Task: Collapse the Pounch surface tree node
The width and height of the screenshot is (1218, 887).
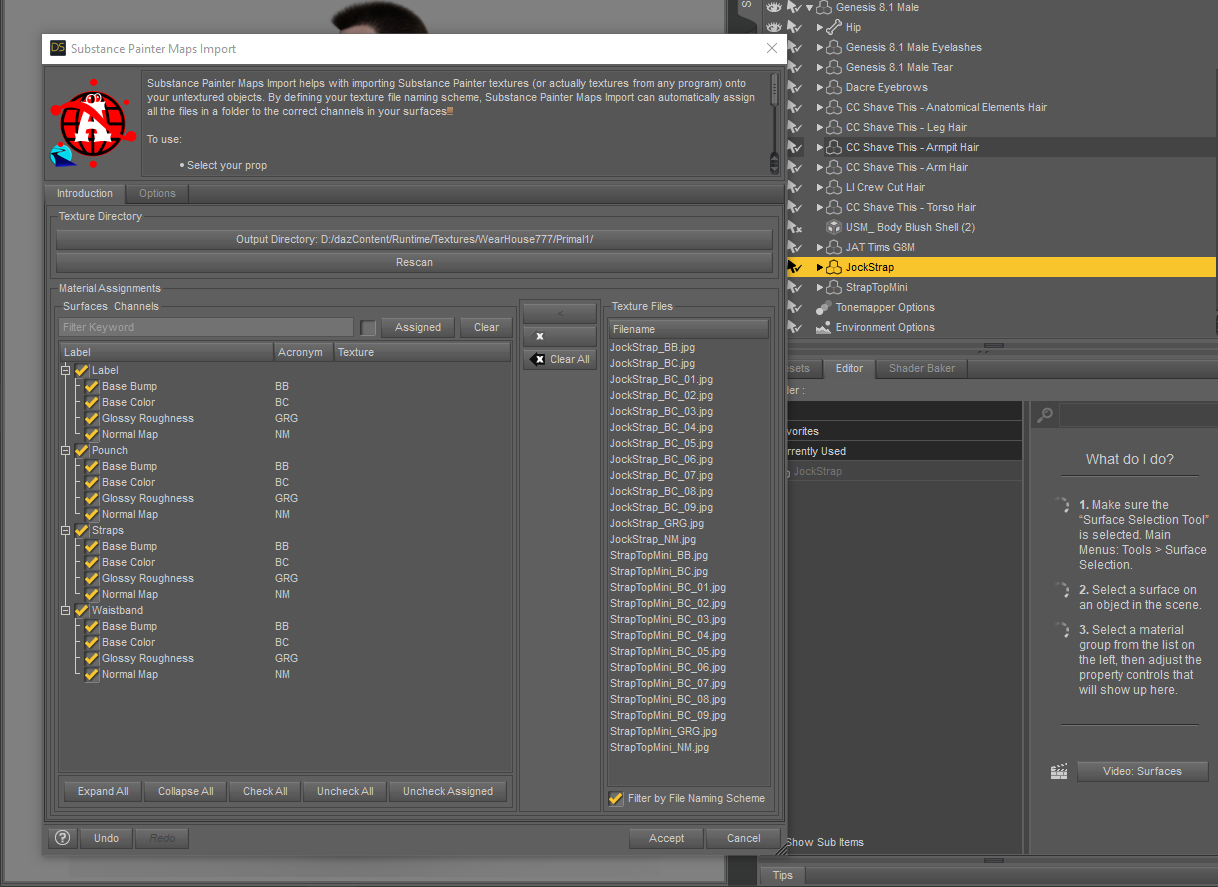Action: tap(66, 450)
